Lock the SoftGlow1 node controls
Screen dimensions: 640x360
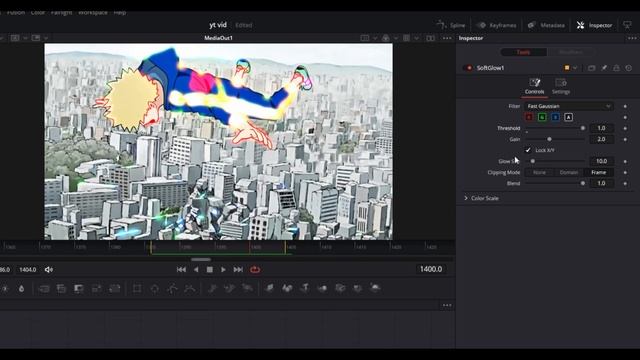[616, 68]
